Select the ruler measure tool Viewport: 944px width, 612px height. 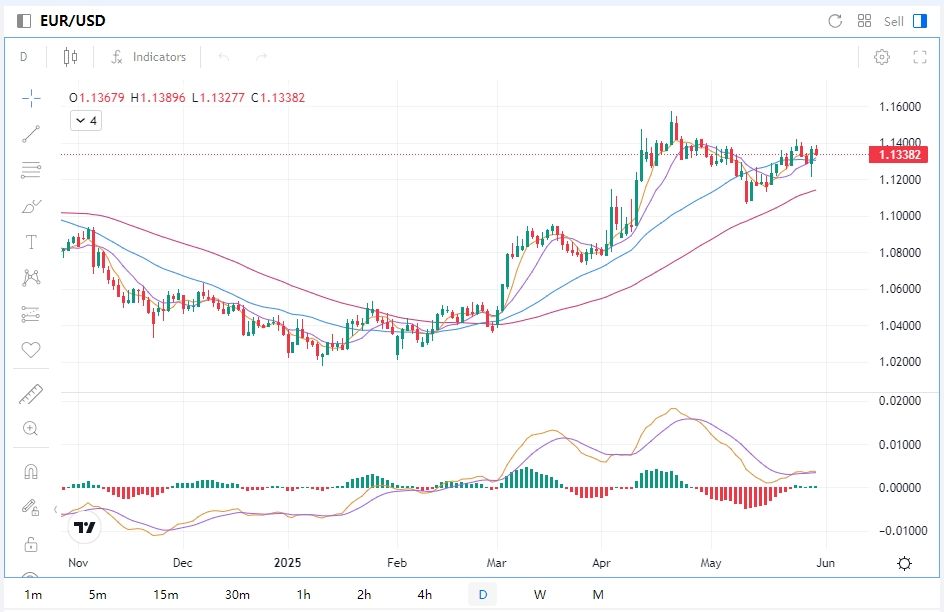click(31, 395)
